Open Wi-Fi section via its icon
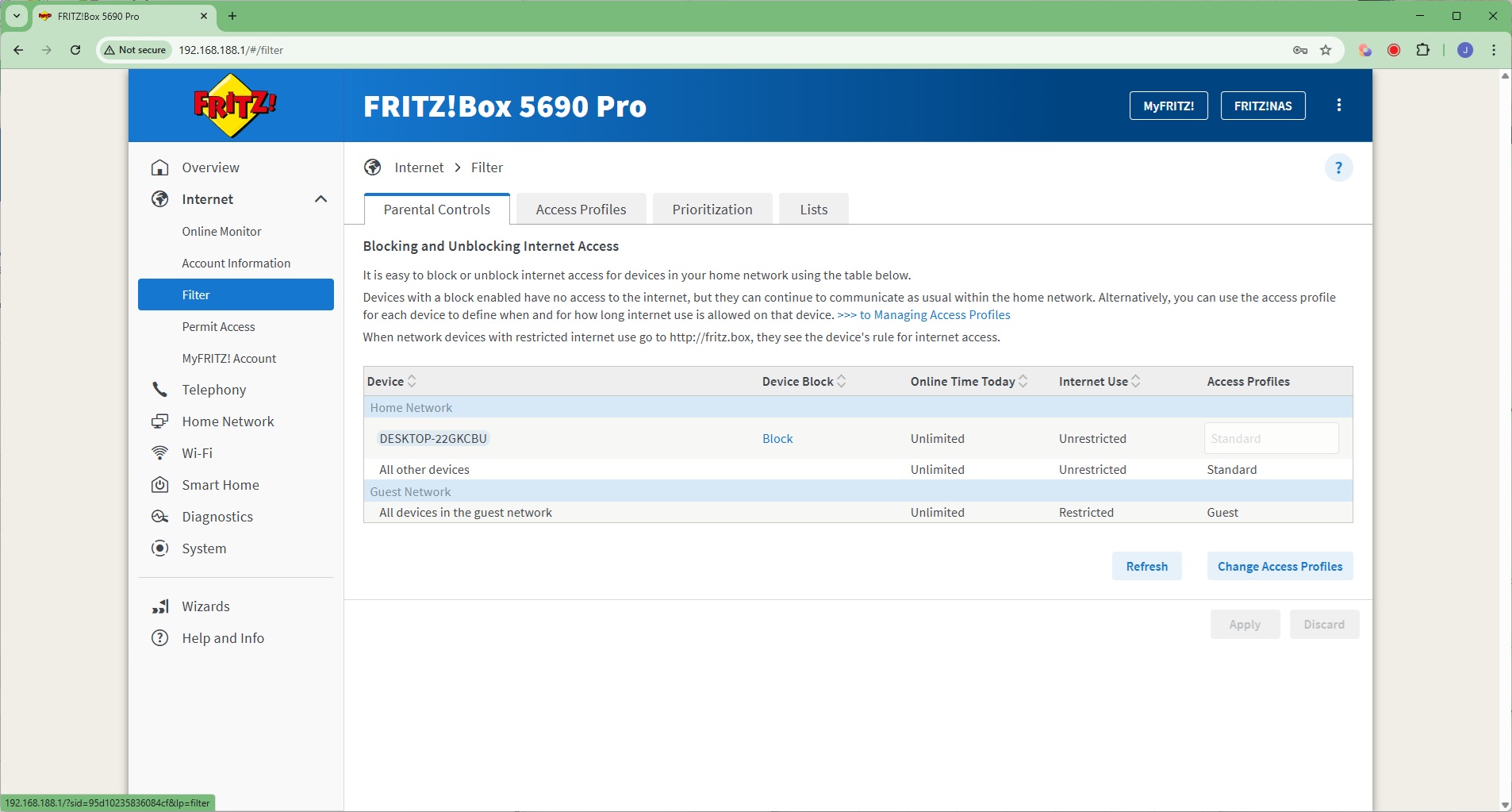Image resolution: width=1512 pixels, height=812 pixels. coord(160,453)
